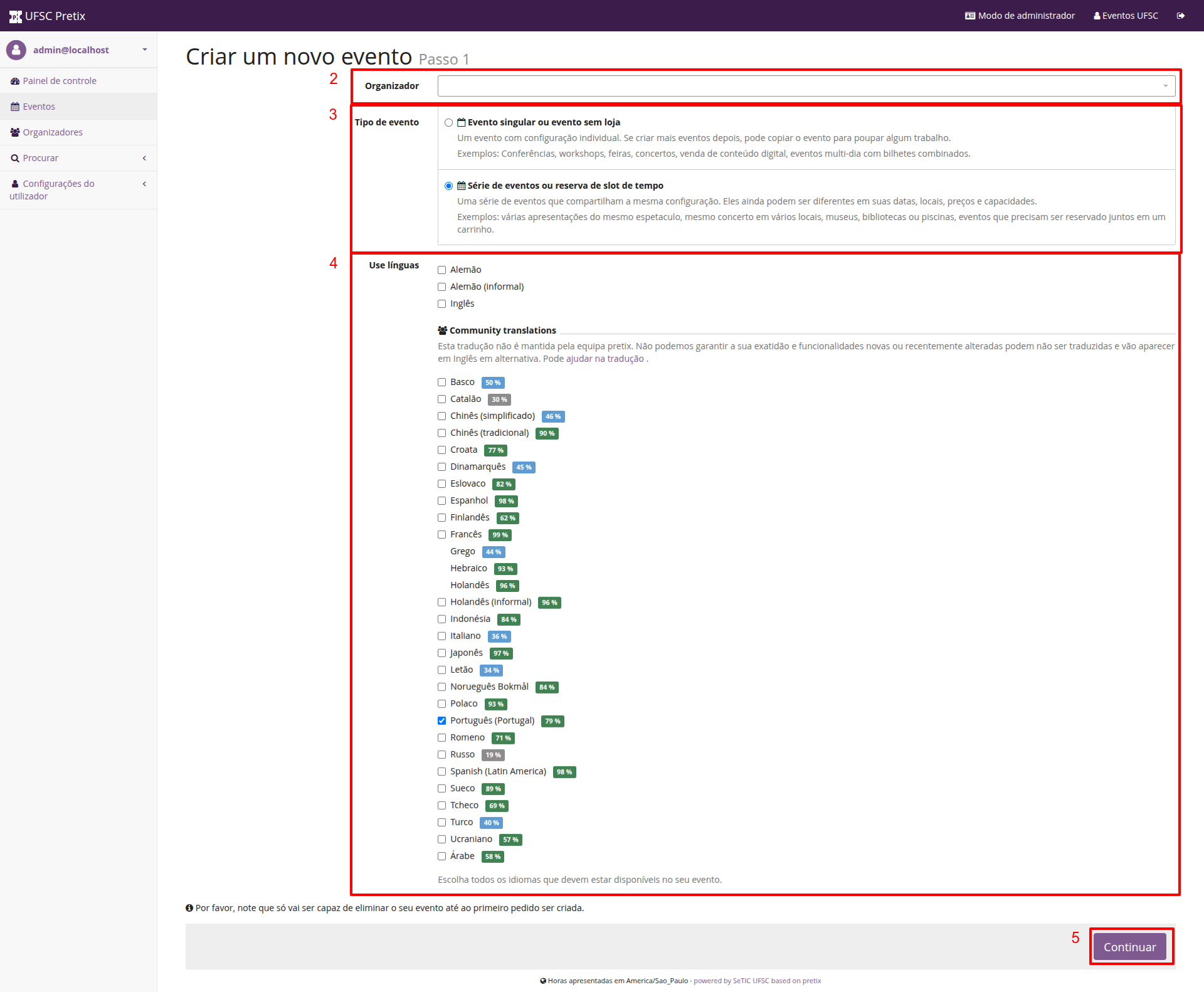Click the Eventos calendar icon in sidebar

click(x=15, y=107)
